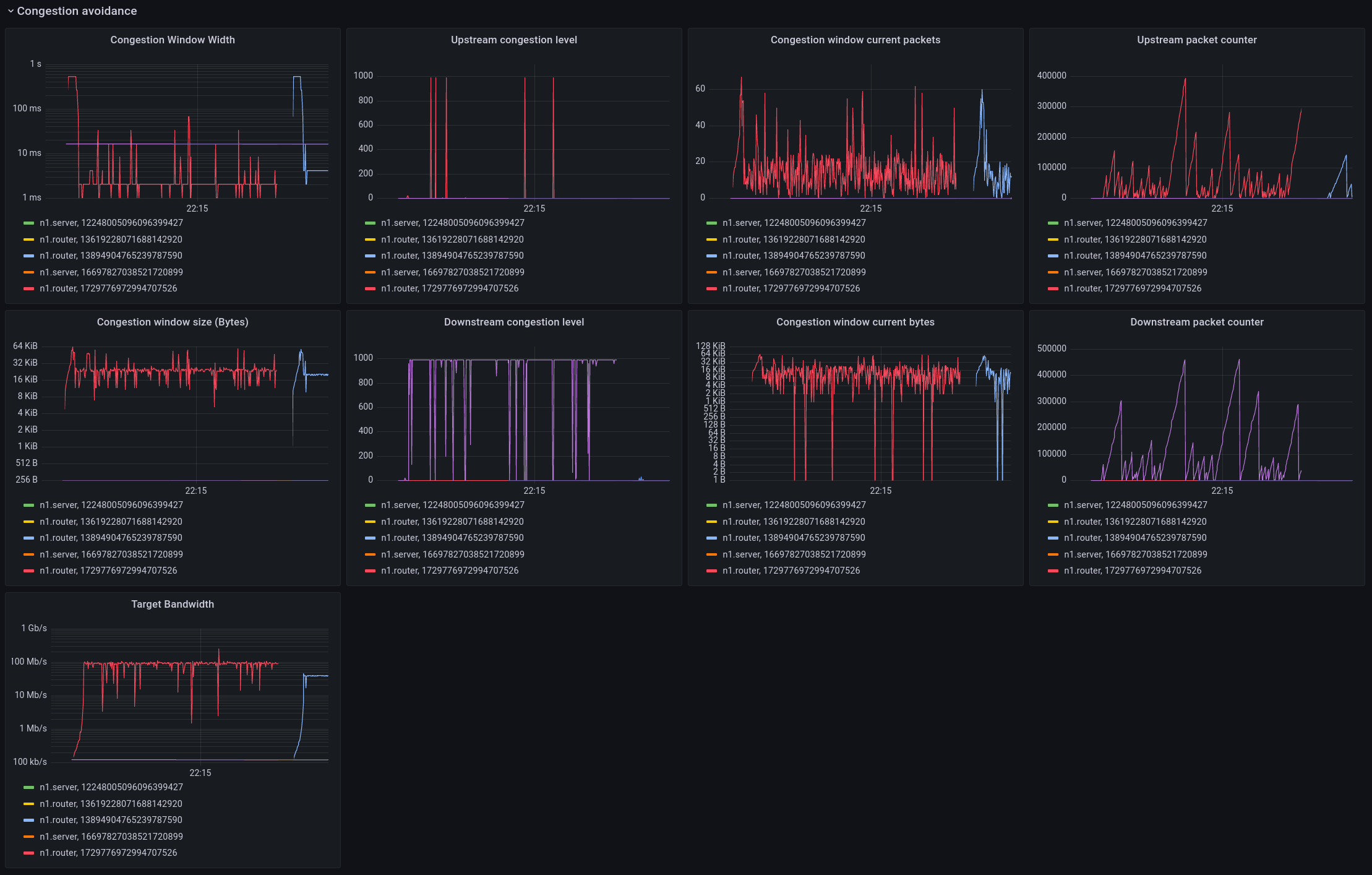Isolate n1.router 13619228071688142920 in Upstream packet counter legend
This screenshot has height=875, width=1372.
click(1134, 239)
